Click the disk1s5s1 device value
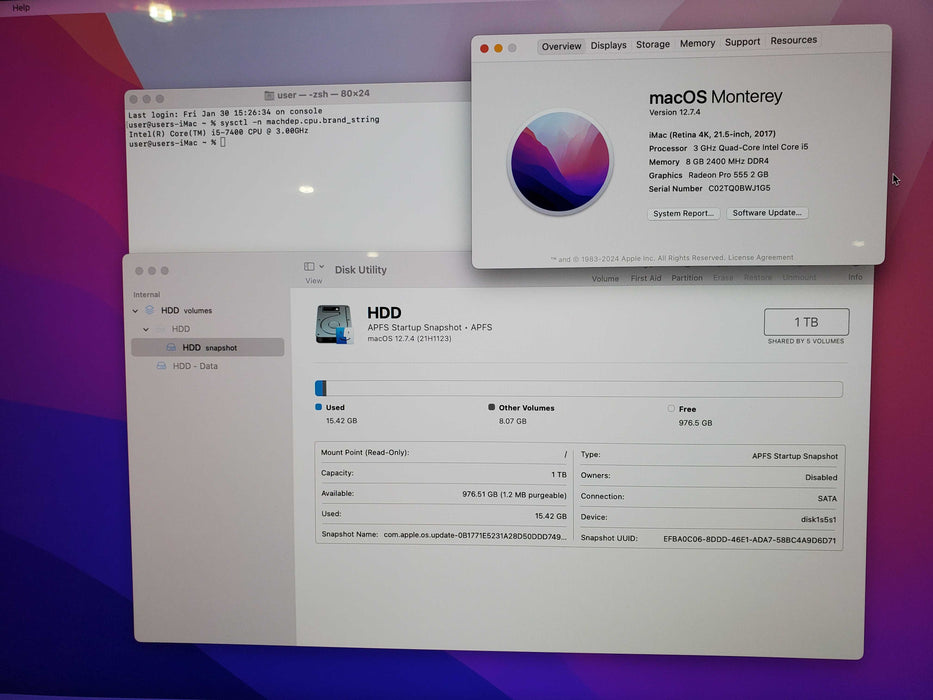933x700 pixels. (818, 520)
